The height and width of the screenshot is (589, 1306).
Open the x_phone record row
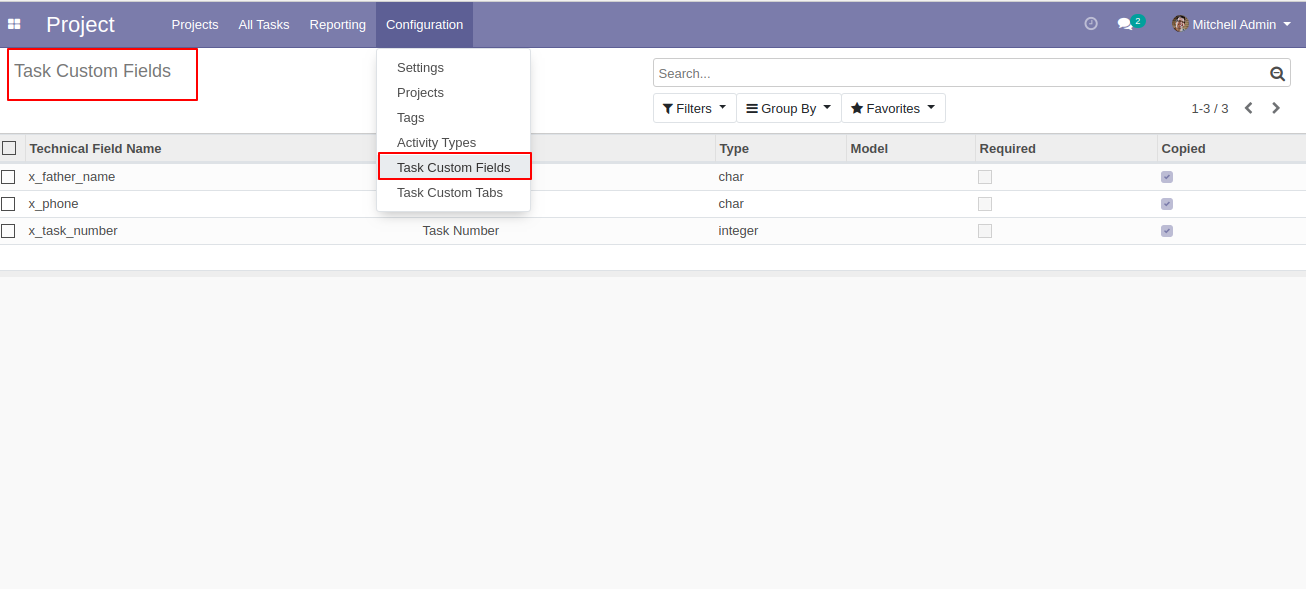tap(653, 204)
